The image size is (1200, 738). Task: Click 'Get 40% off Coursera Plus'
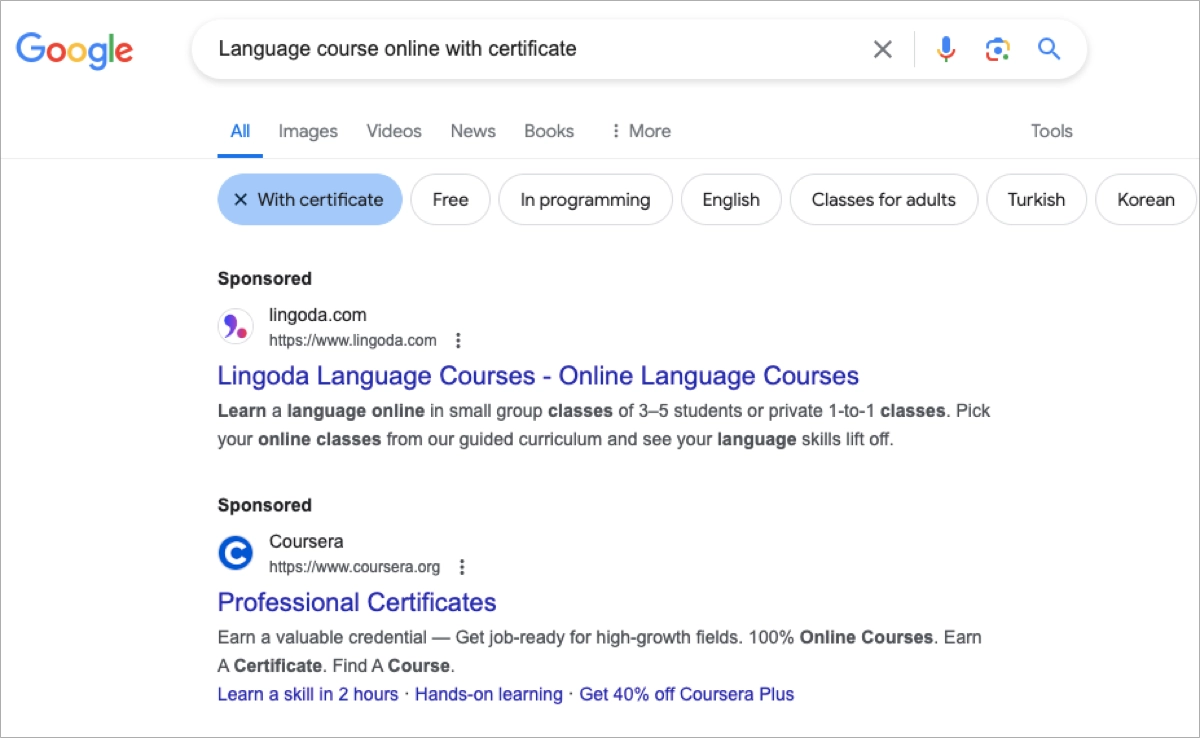[x=686, y=694]
